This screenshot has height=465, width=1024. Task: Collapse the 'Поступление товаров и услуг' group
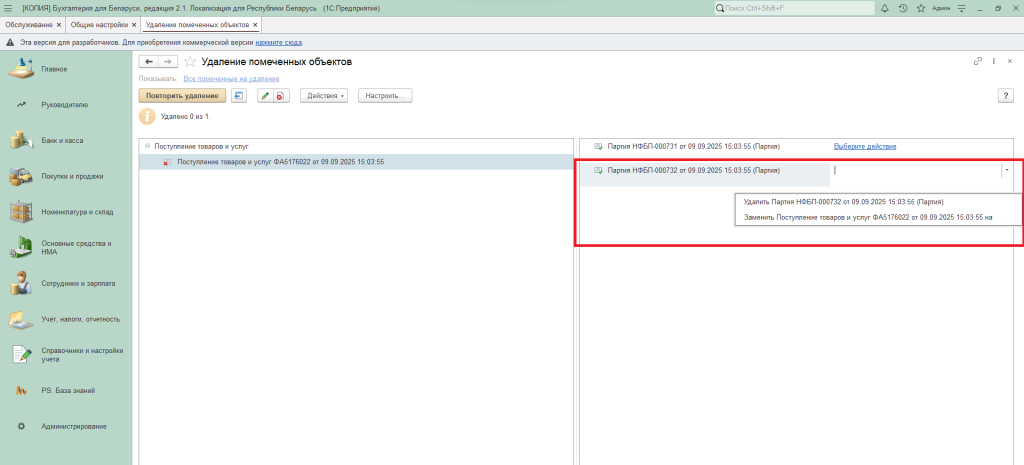(148, 146)
